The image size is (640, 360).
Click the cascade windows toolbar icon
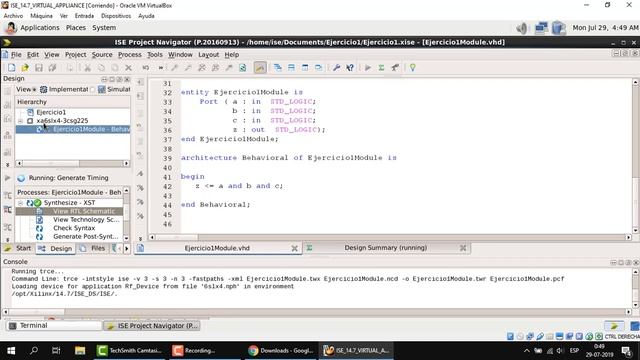pyautogui.click(x=278, y=68)
